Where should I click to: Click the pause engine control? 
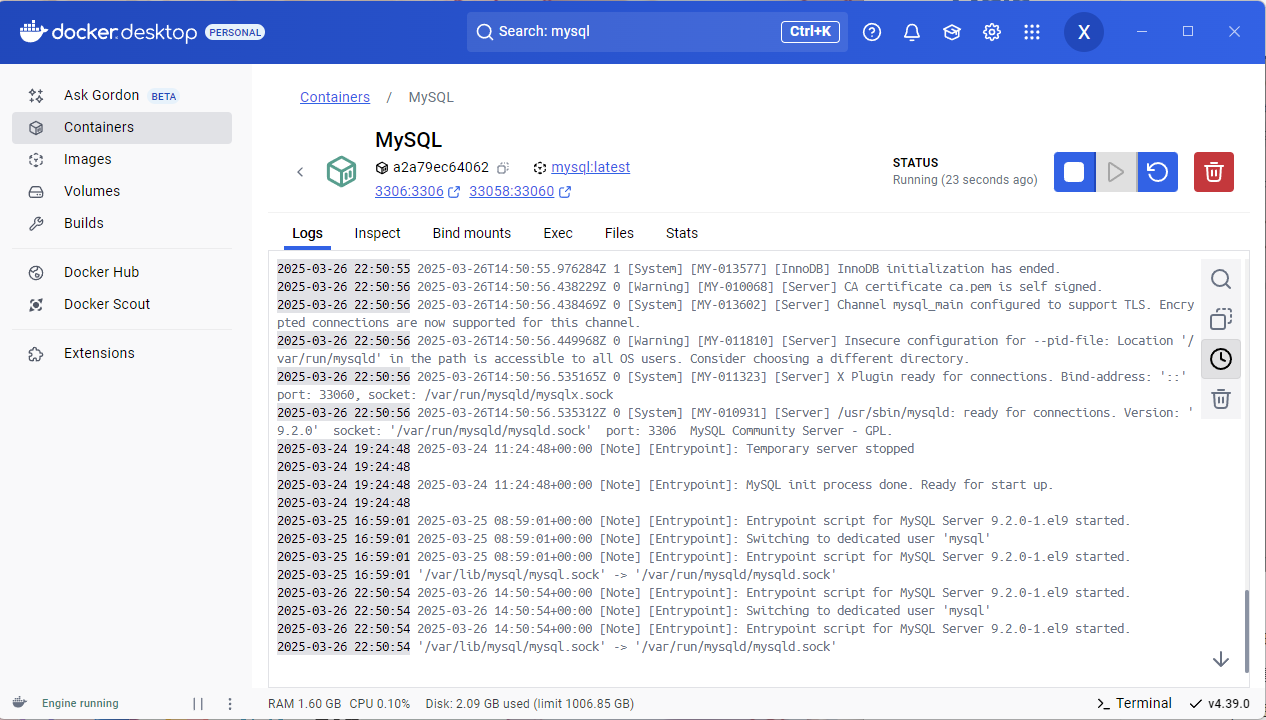pyautogui.click(x=197, y=703)
